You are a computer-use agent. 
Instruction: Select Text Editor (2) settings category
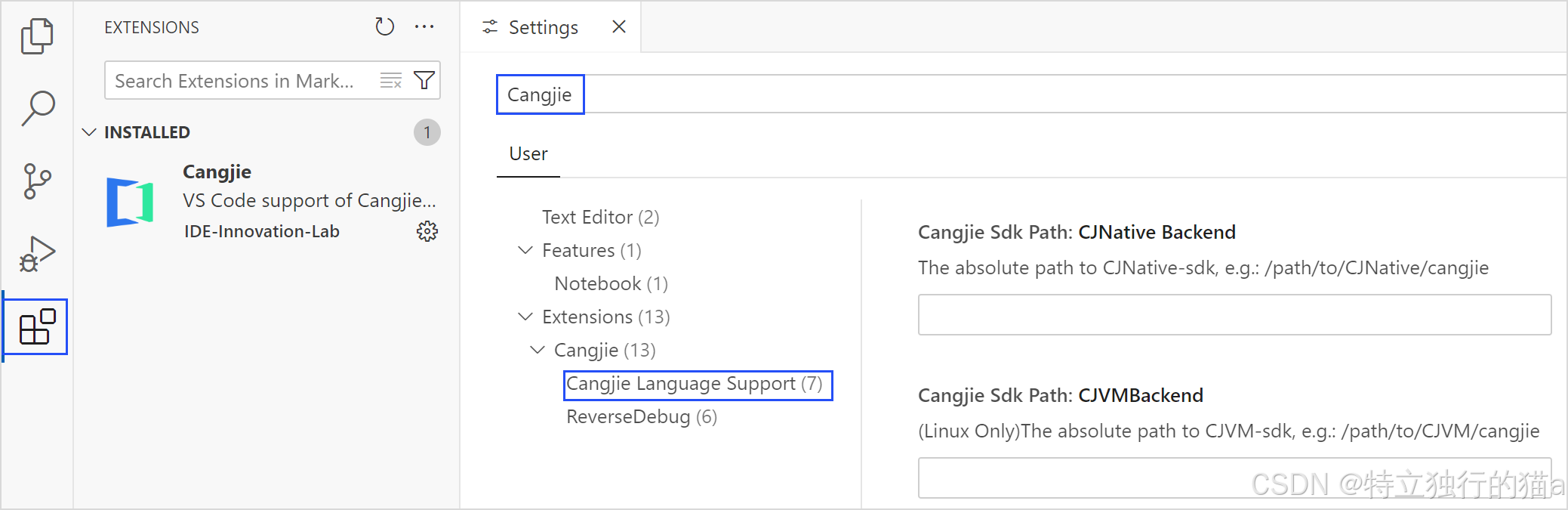(600, 218)
